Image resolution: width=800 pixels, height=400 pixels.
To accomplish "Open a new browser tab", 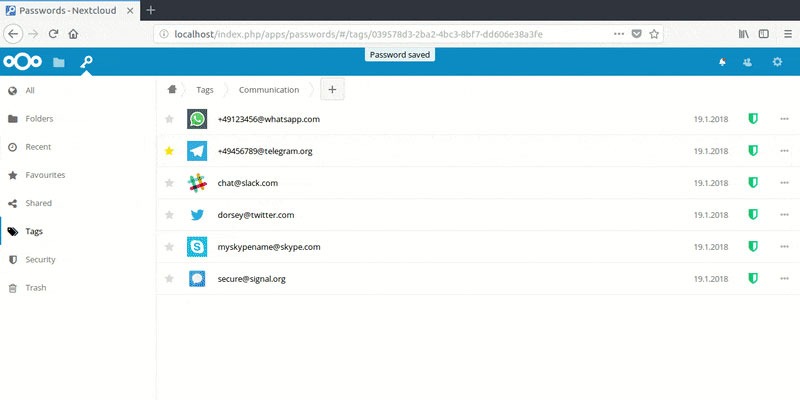I will click(x=151, y=10).
